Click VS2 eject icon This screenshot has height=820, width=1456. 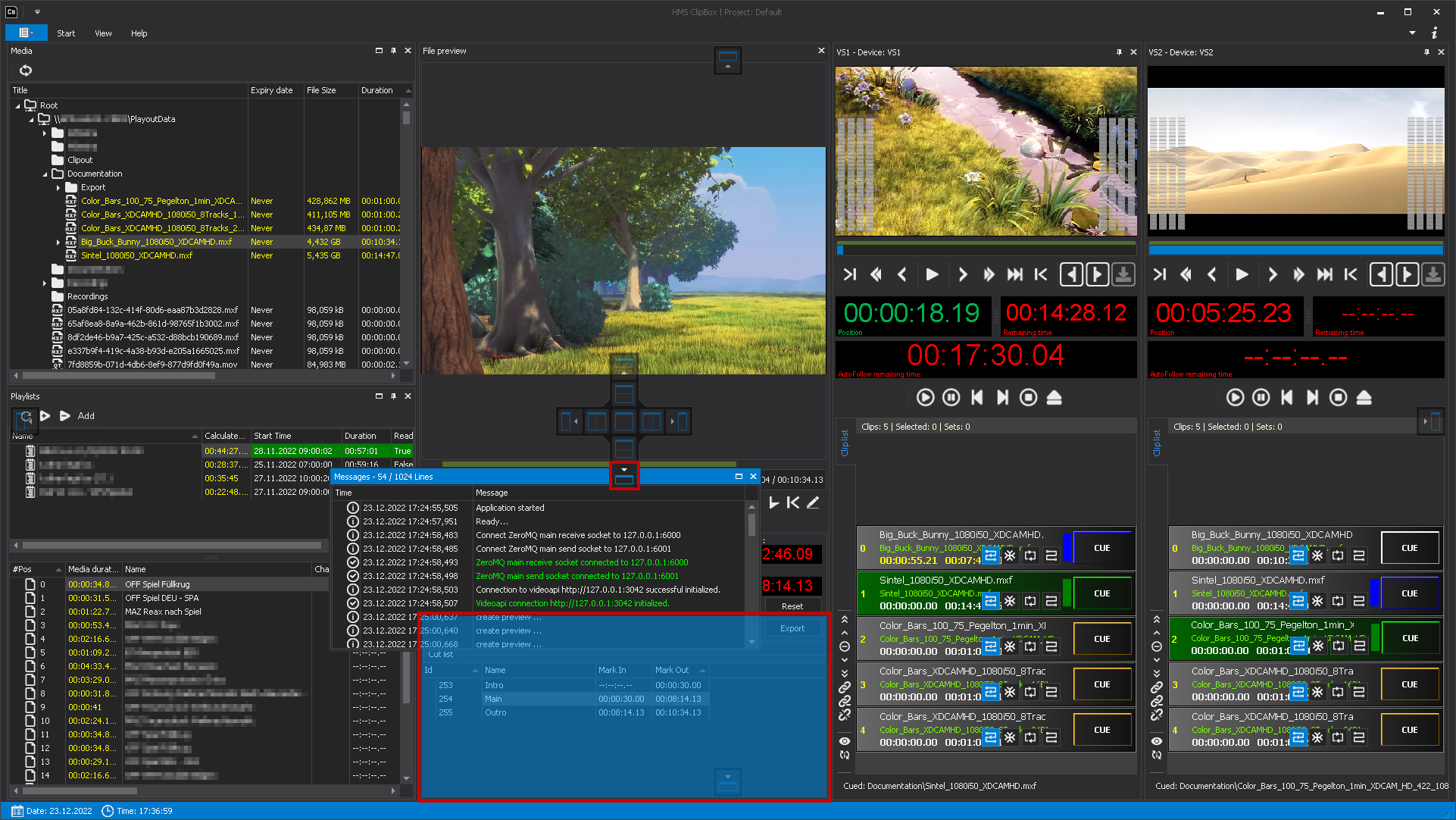1364,397
